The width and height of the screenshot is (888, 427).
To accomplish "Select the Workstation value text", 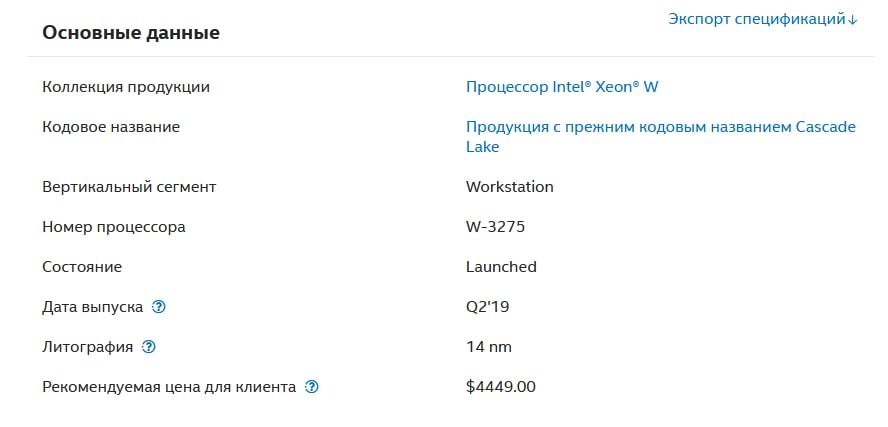I will coord(510,187).
